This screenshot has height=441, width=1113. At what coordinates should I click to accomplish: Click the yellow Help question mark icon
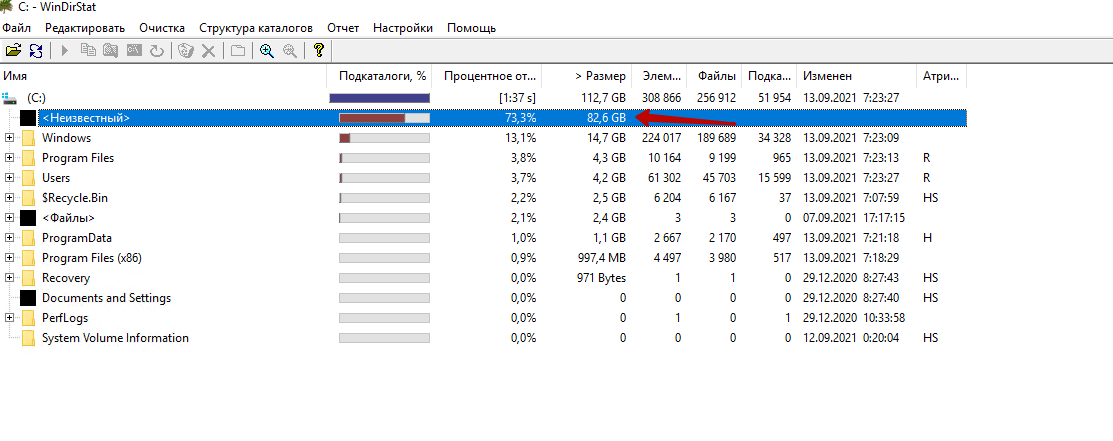click(x=319, y=50)
